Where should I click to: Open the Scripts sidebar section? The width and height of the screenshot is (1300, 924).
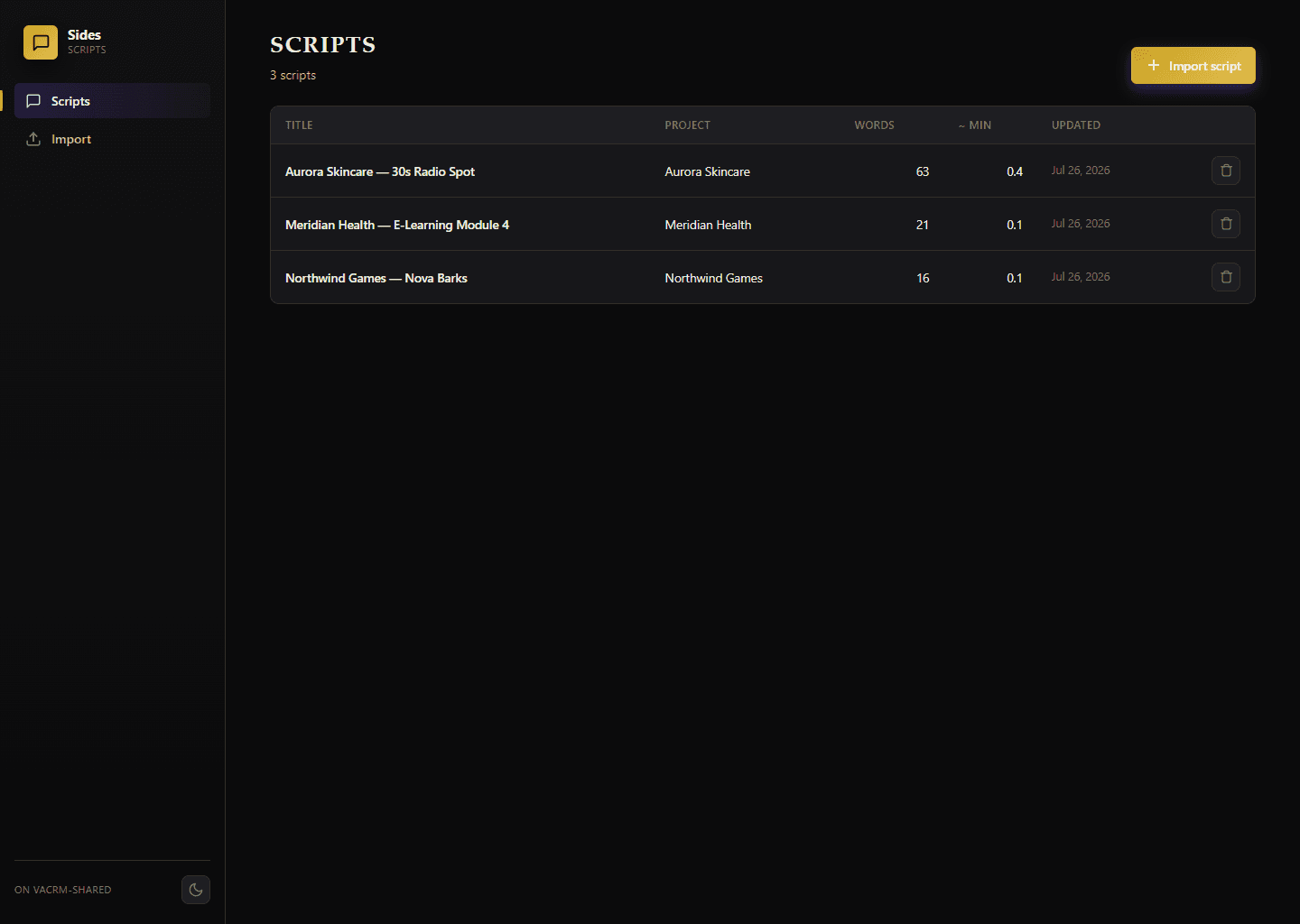point(112,101)
